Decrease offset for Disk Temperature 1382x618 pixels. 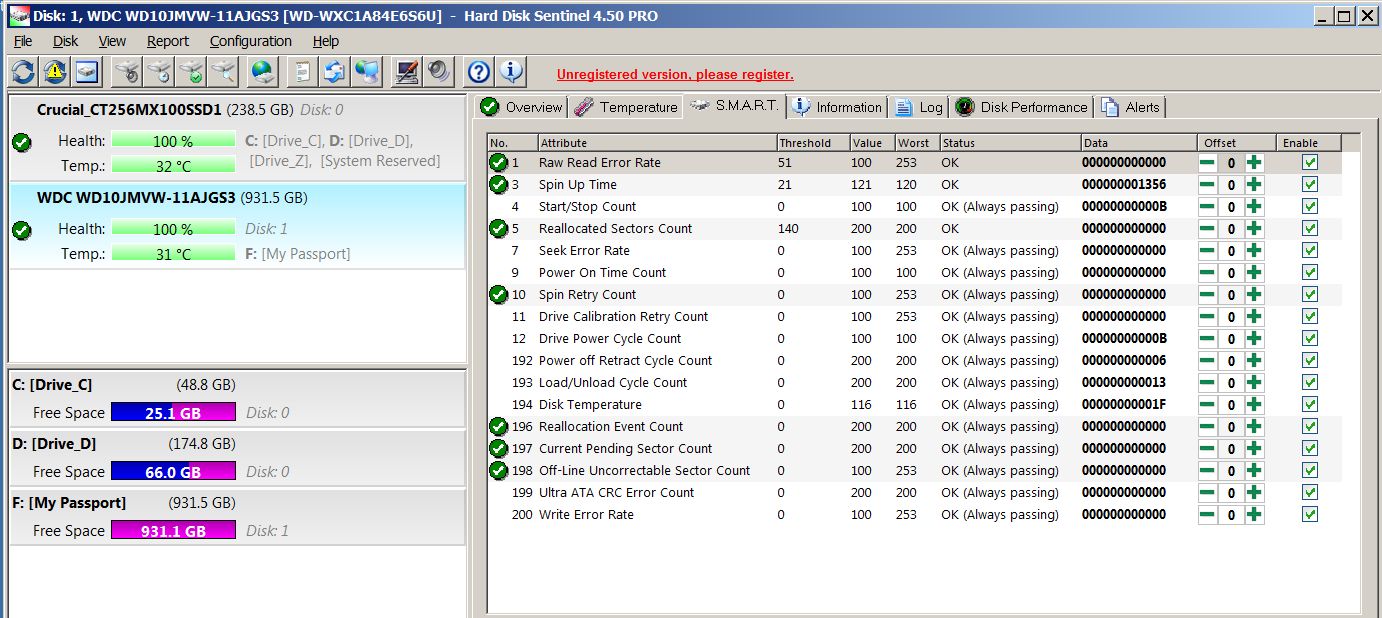tap(1208, 405)
